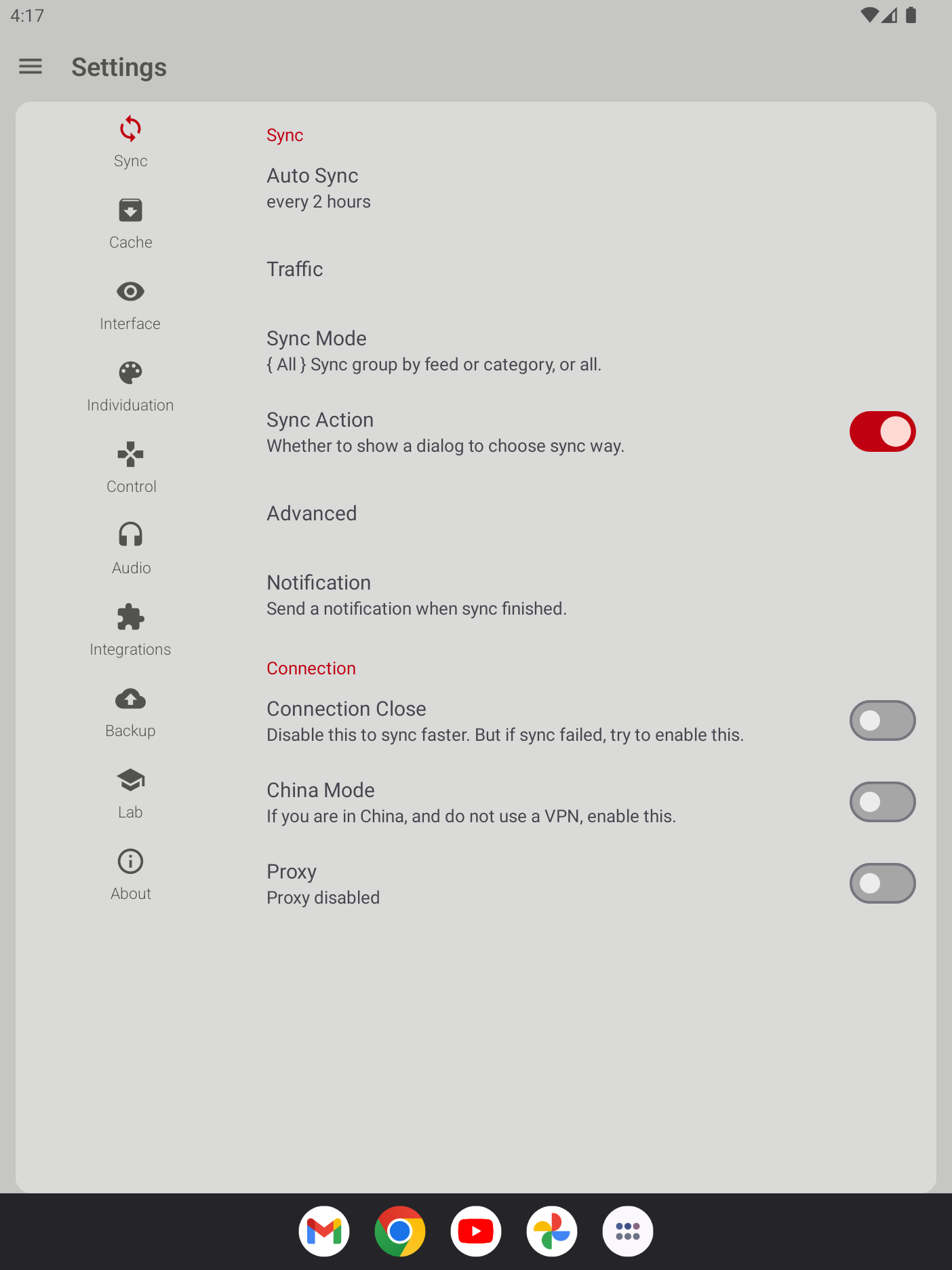
Task: Open Audio headphones settings
Action: pyautogui.click(x=130, y=535)
